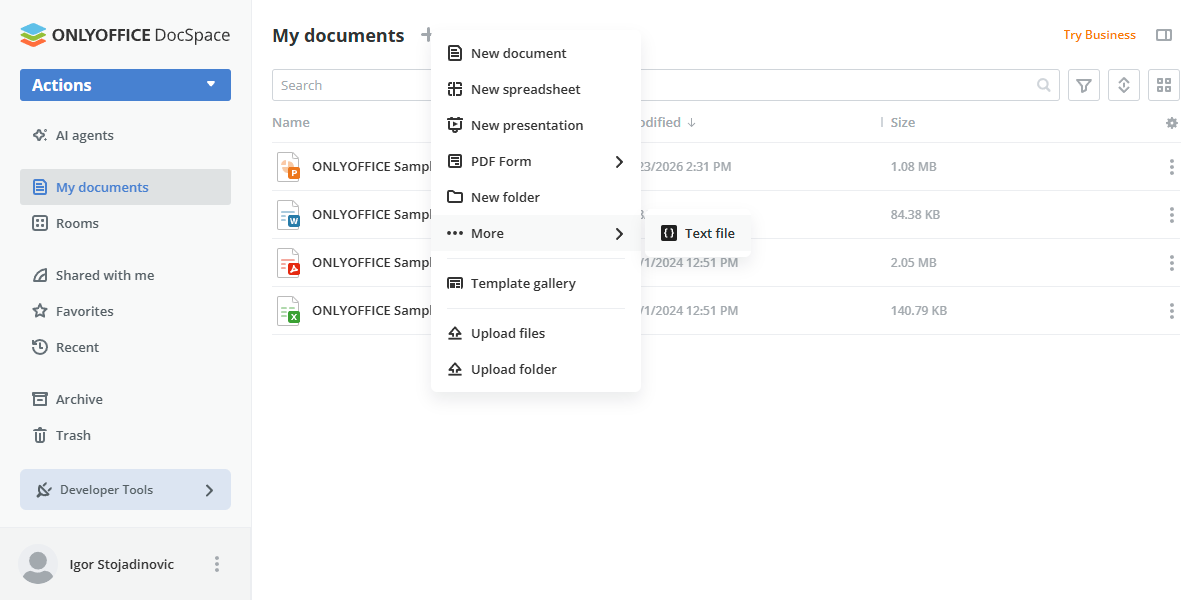Image resolution: width=1200 pixels, height=600 pixels.
Task: Click the search magnifier icon
Action: tap(1044, 85)
